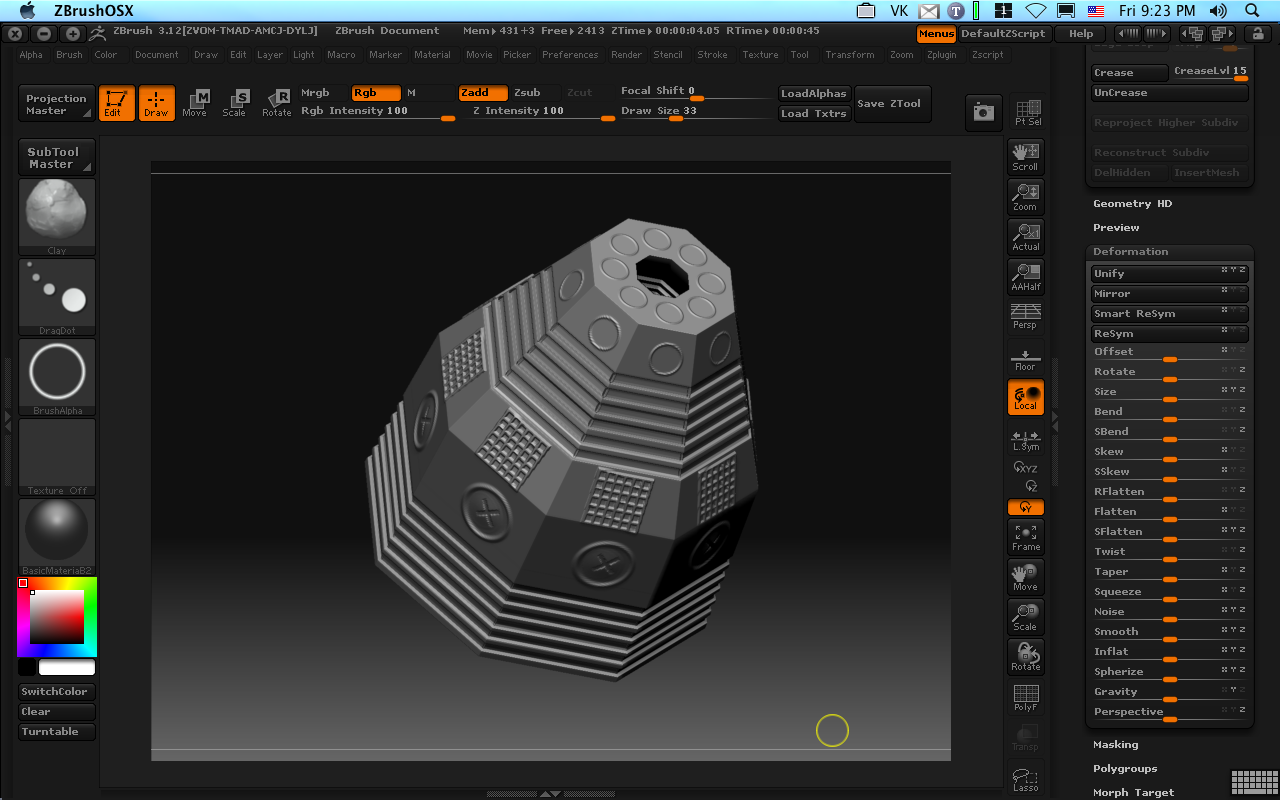Expand the Geometry HD section
The width and height of the screenshot is (1280, 800).
[x=1132, y=203]
